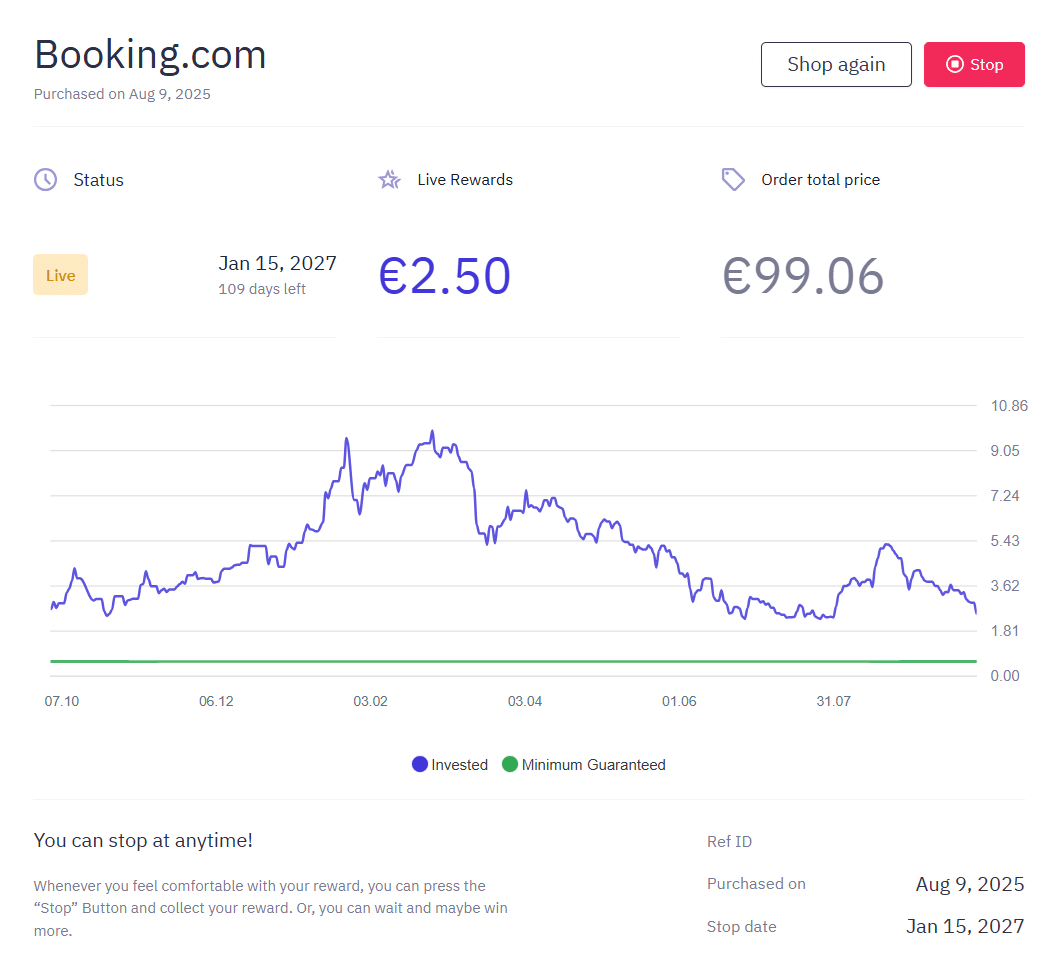1042x966 pixels.
Task: Click the tag icon beside Order total price
Action: (x=733, y=179)
